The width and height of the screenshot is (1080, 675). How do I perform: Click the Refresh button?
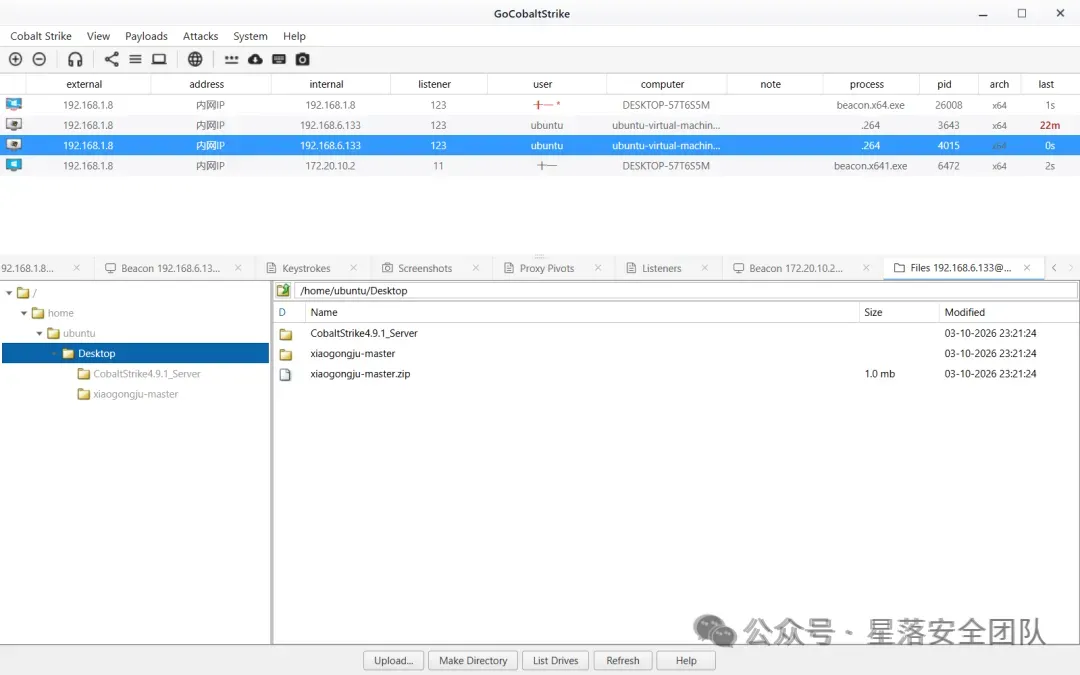point(623,661)
